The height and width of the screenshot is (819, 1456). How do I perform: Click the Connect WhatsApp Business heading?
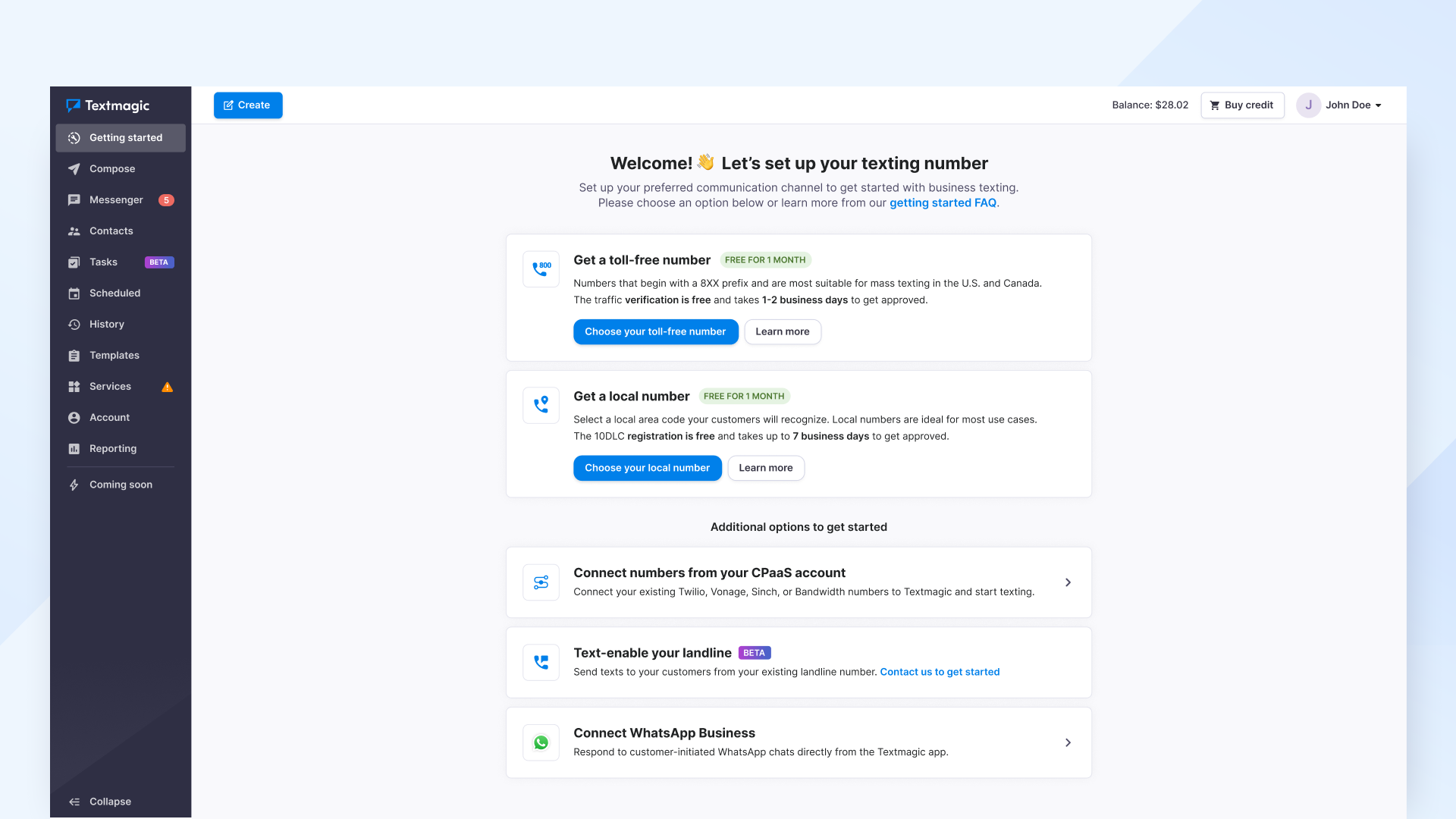pos(664,733)
